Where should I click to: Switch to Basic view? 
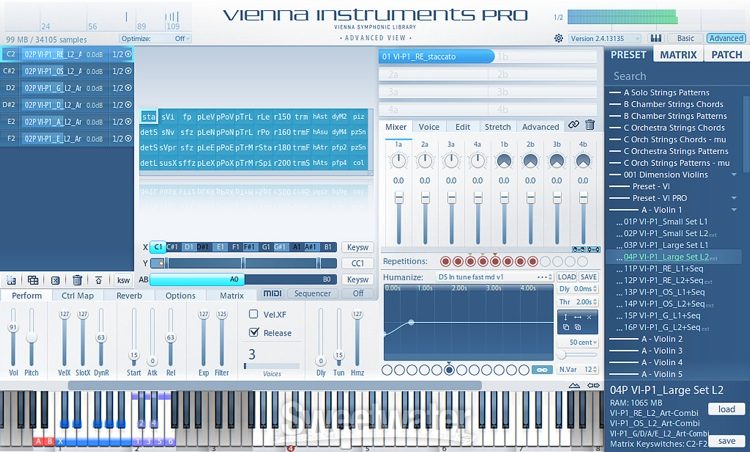coord(685,38)
